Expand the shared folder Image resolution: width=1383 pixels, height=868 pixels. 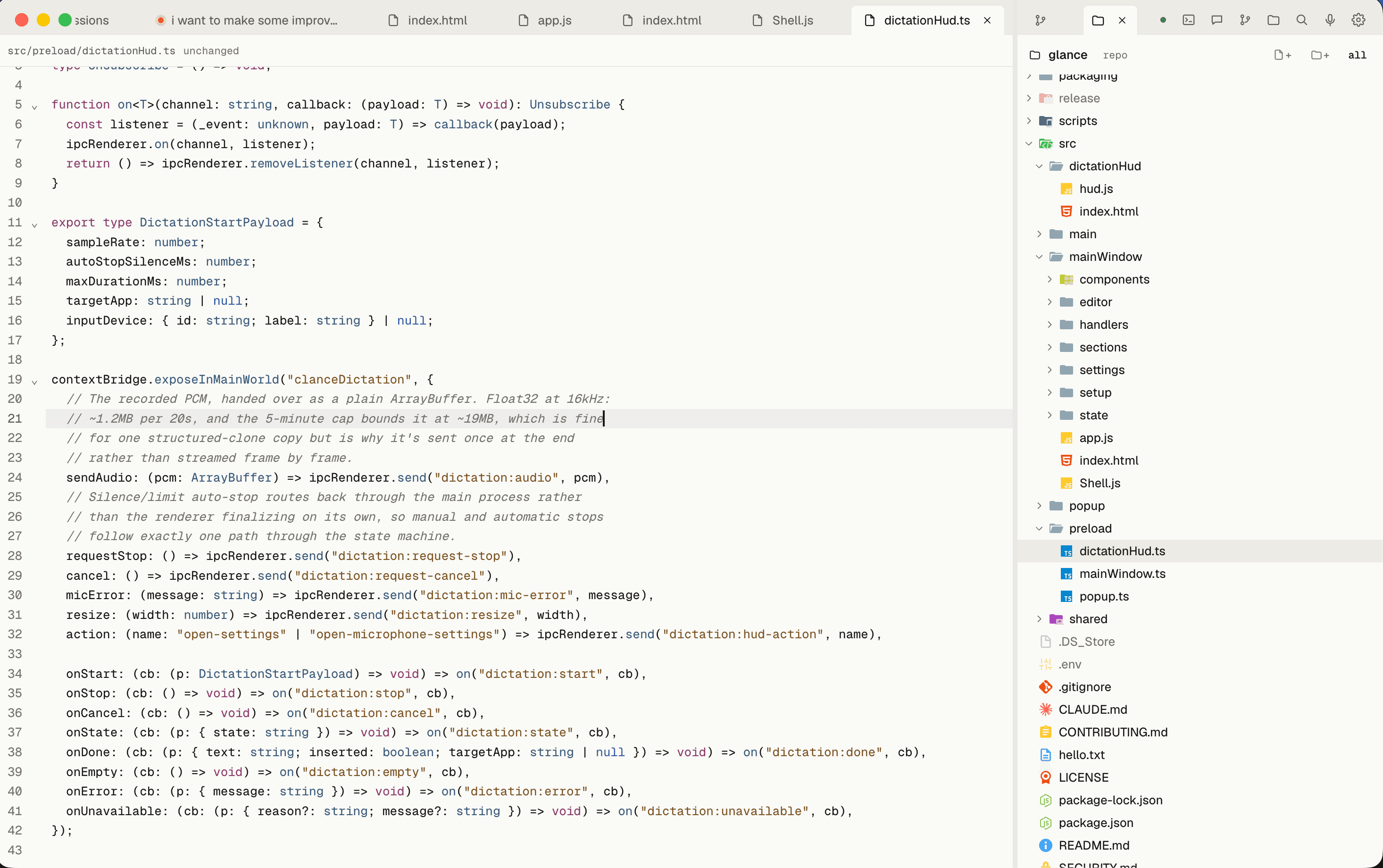point(1039,619)
